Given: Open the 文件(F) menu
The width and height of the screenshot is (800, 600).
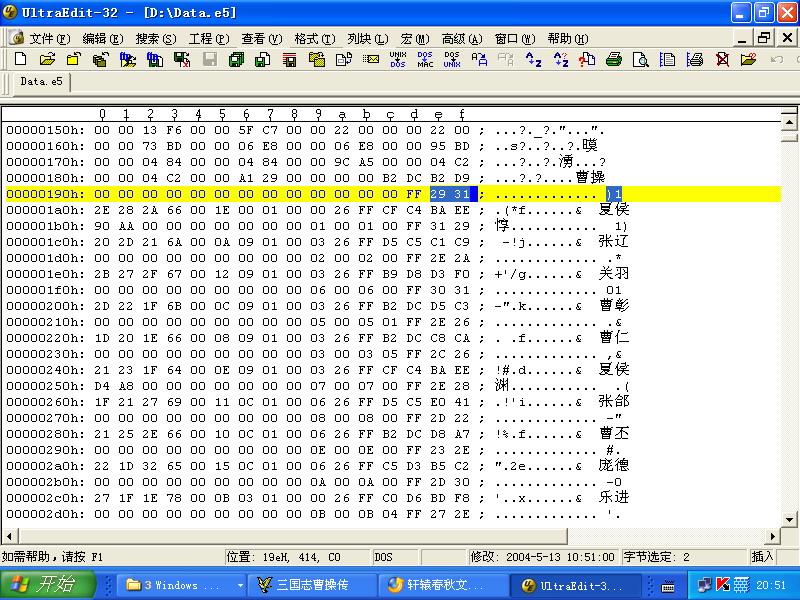Looking at the screenshot, I should click(x=48, y=38).
